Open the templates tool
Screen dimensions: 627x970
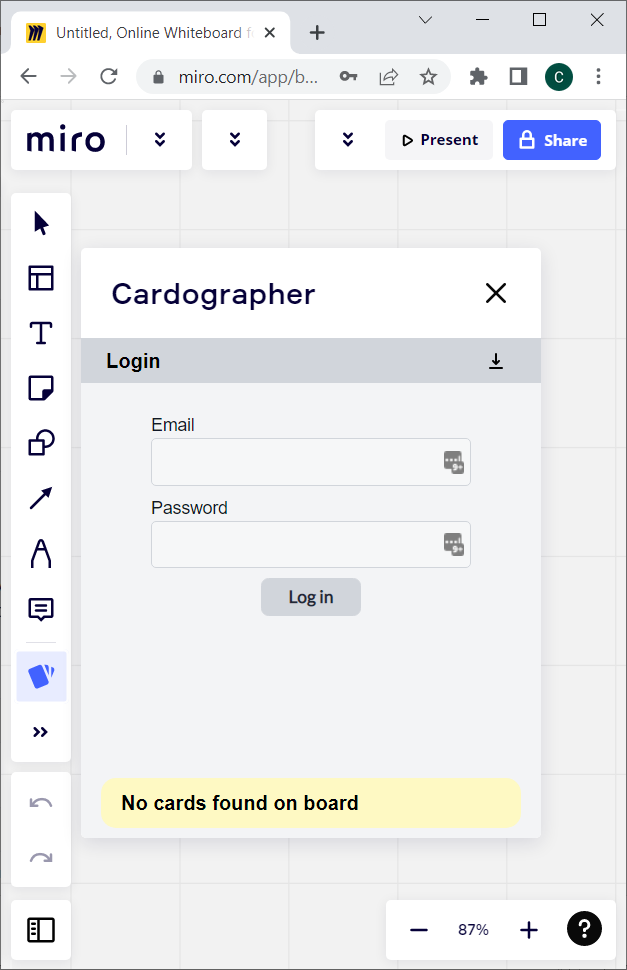coord(41,278)
